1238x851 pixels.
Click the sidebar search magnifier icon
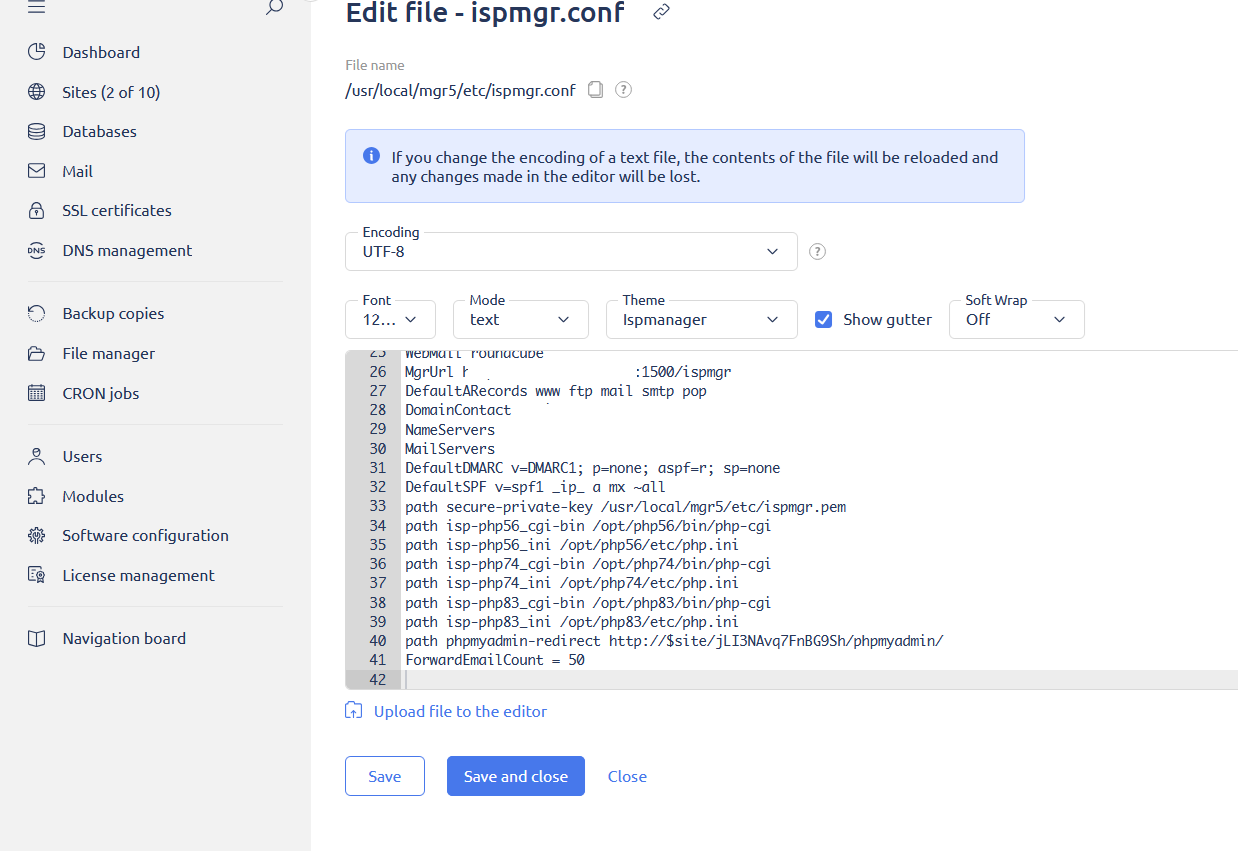(274, 8)
